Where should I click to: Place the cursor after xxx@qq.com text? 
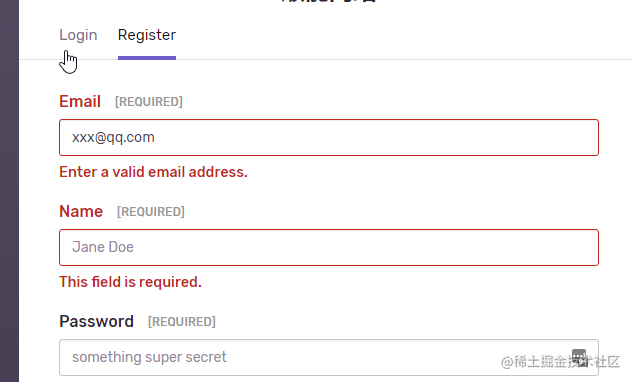156,138
